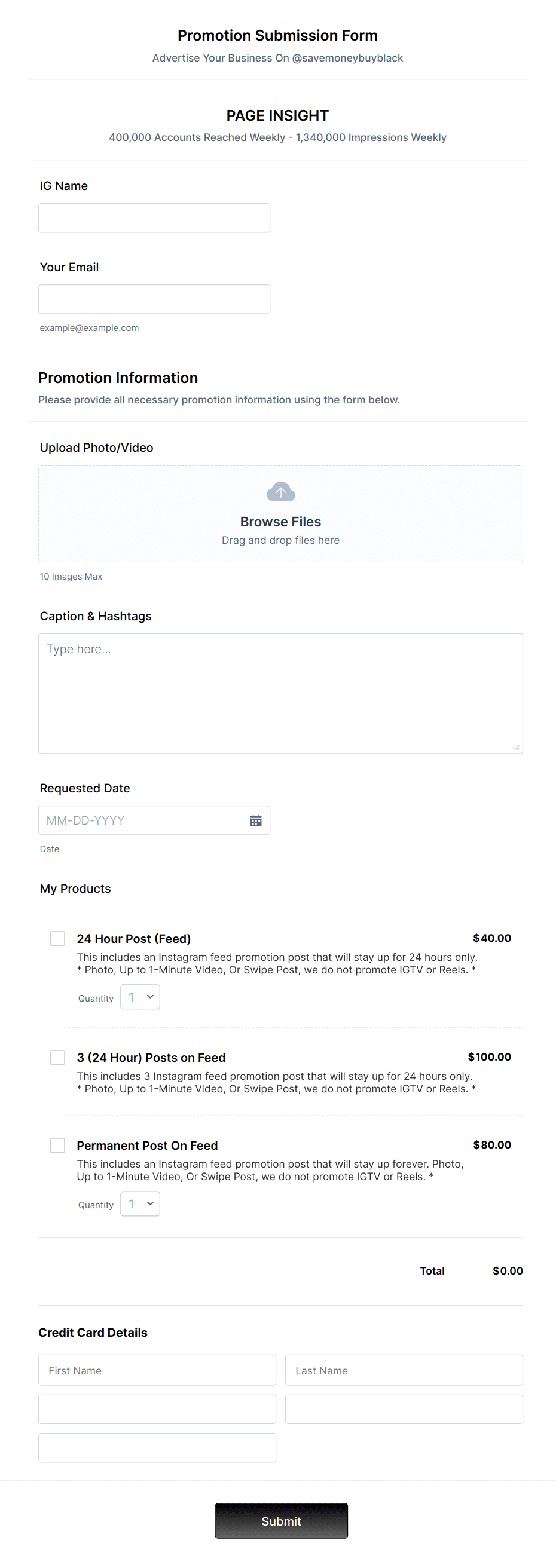
Task: Click the Your Email input box
Action: 154,298
